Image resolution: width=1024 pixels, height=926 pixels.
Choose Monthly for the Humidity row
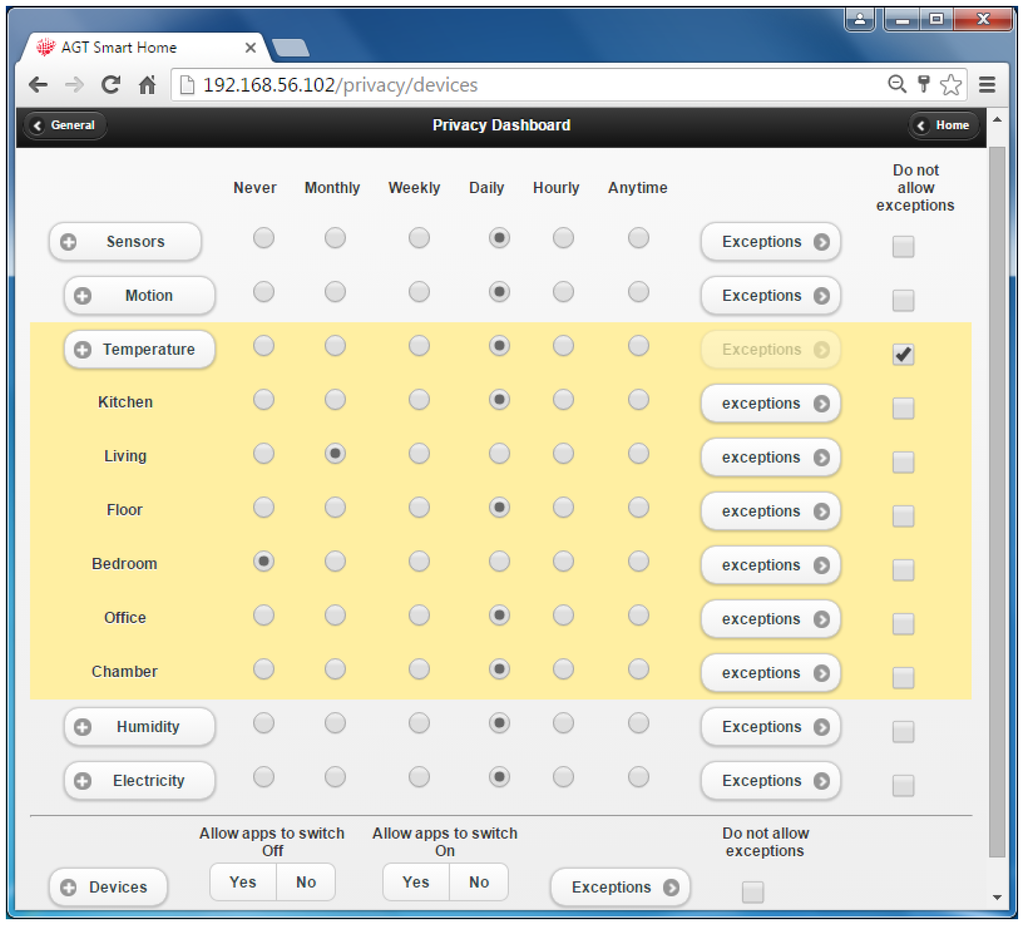(335, 723)
